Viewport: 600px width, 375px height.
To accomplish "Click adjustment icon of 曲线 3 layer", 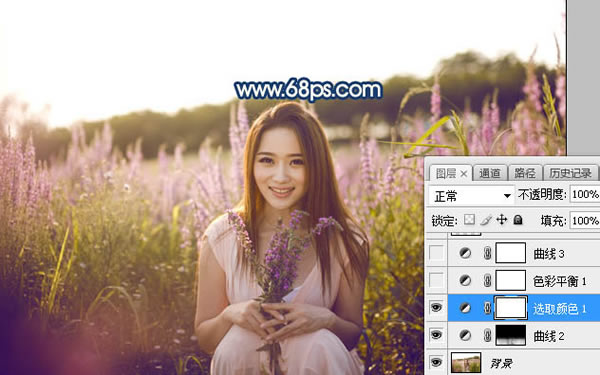I will (x=465, y=253).
